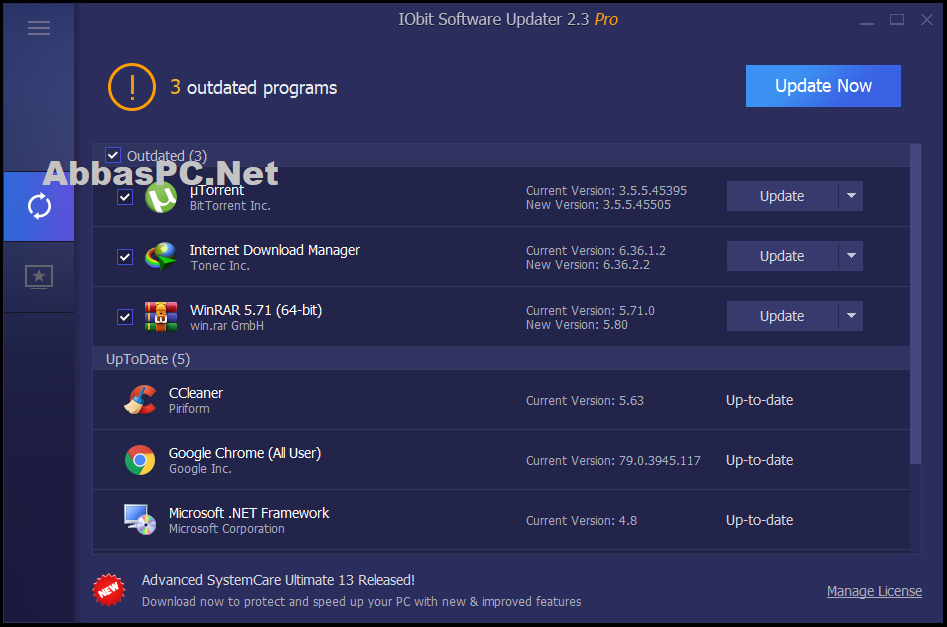The image size is (947, 627).
Task: Close the IObit Software Updater window
Action: point(927,20)
